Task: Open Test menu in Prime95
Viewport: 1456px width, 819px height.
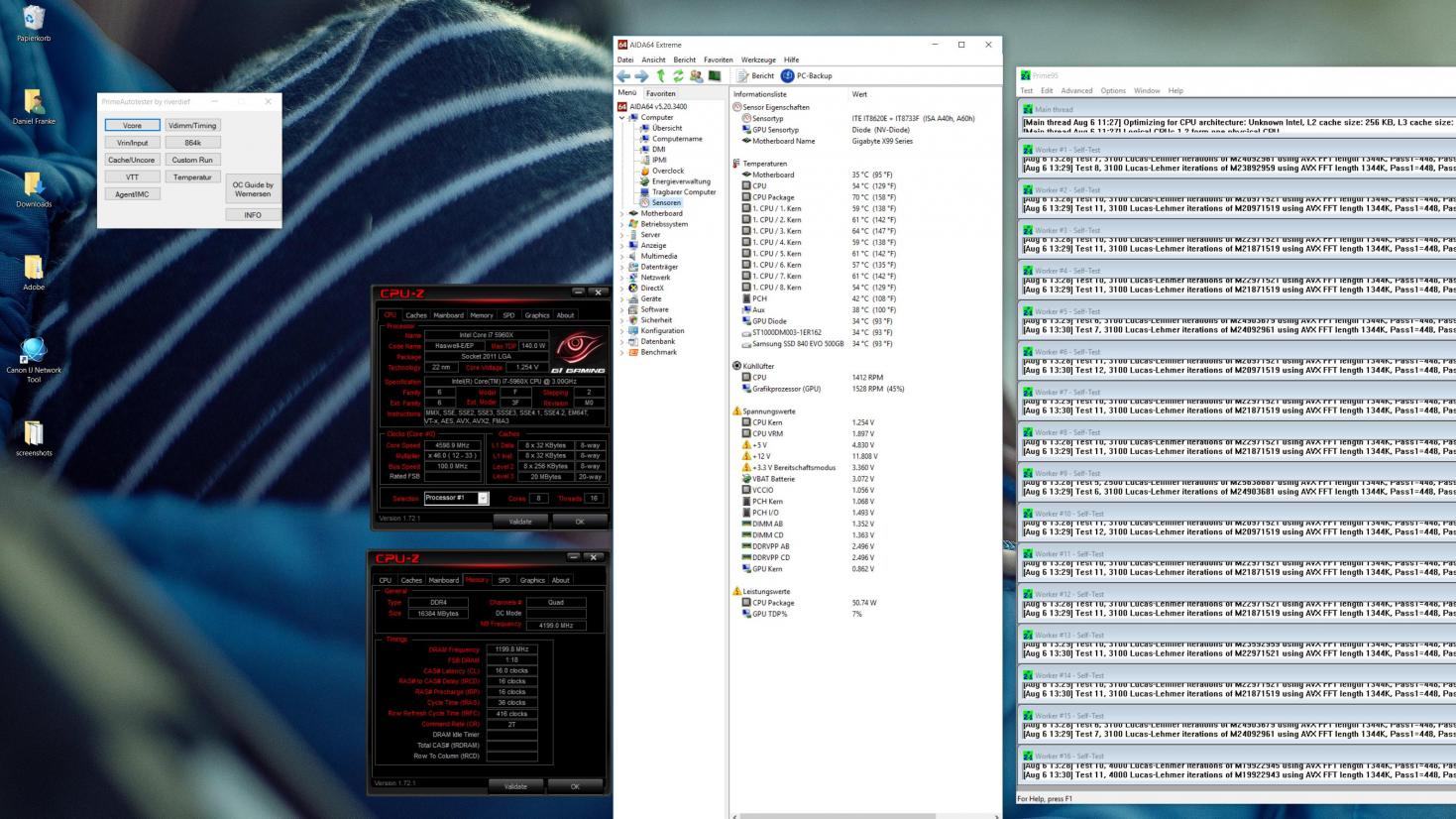Action: 1027,90
